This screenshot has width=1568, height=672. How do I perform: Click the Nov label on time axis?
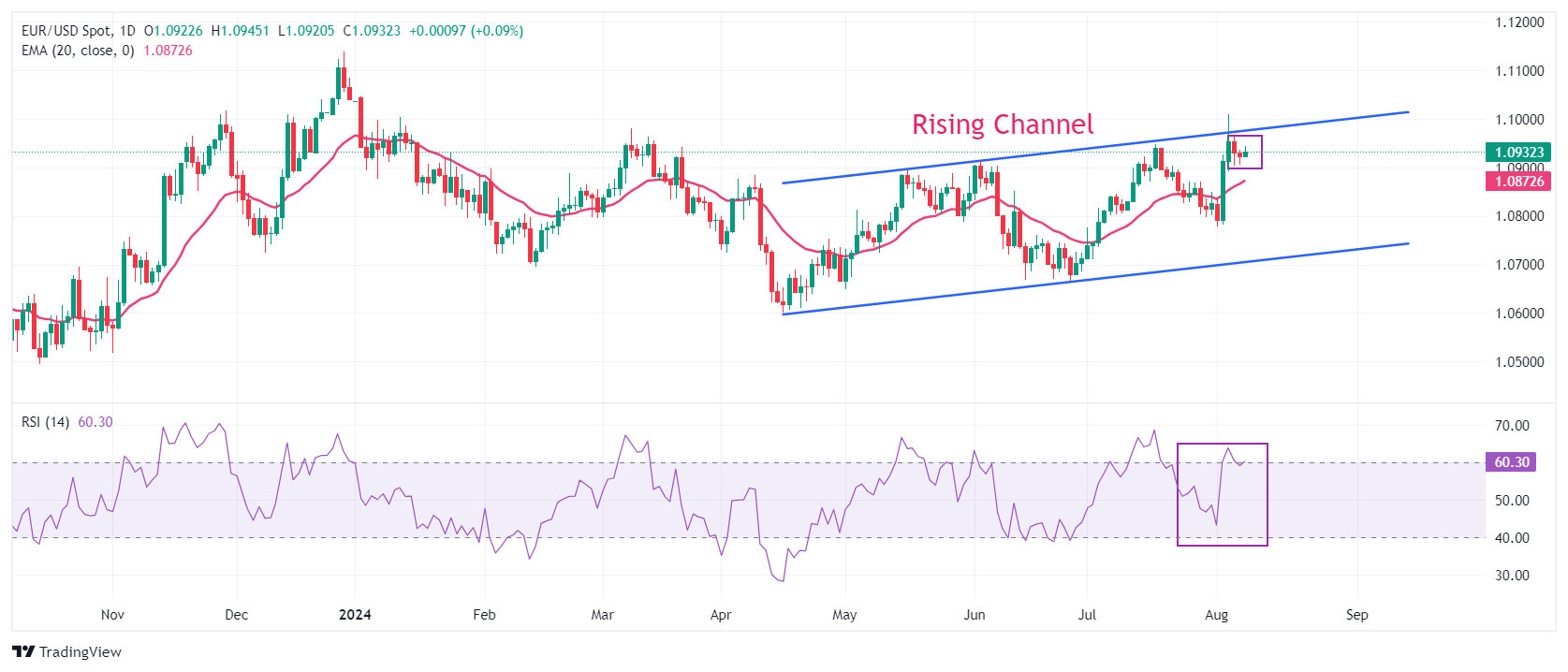click(x=112, y=615)
